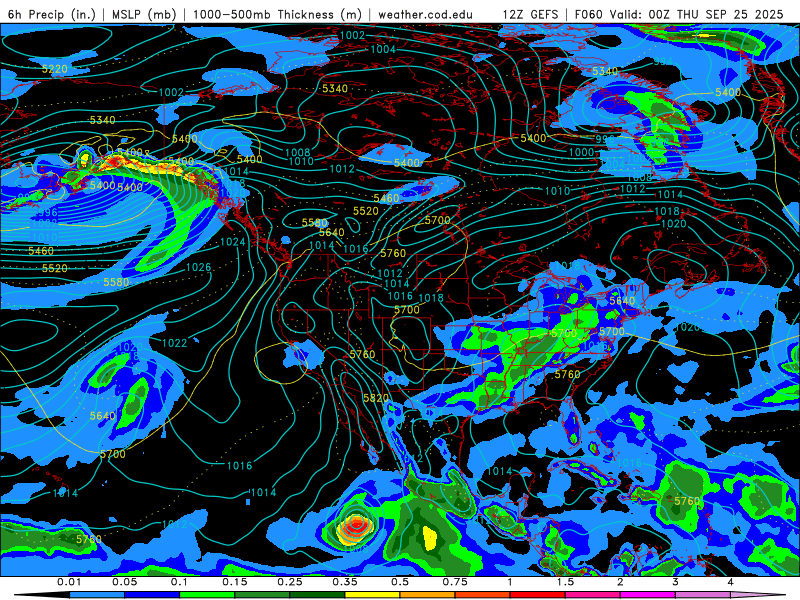This screenshot has height=600, width=800.
Task: Select the 1004 isobar label near the top
Action: [383, 49]
